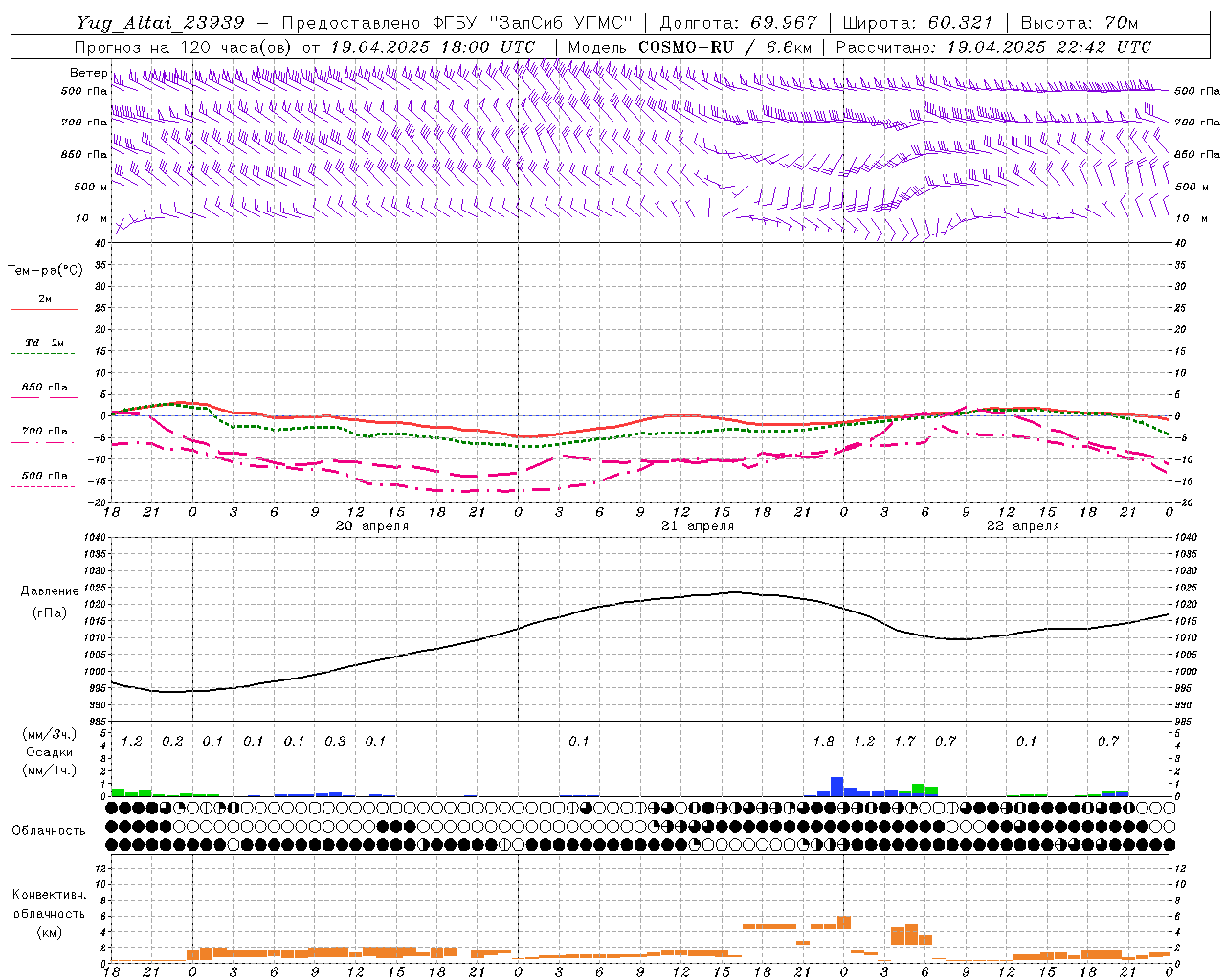Click the Td 2м dew point legend entry
Viewport: 1225px width, 980px height.
click(44, 348)
